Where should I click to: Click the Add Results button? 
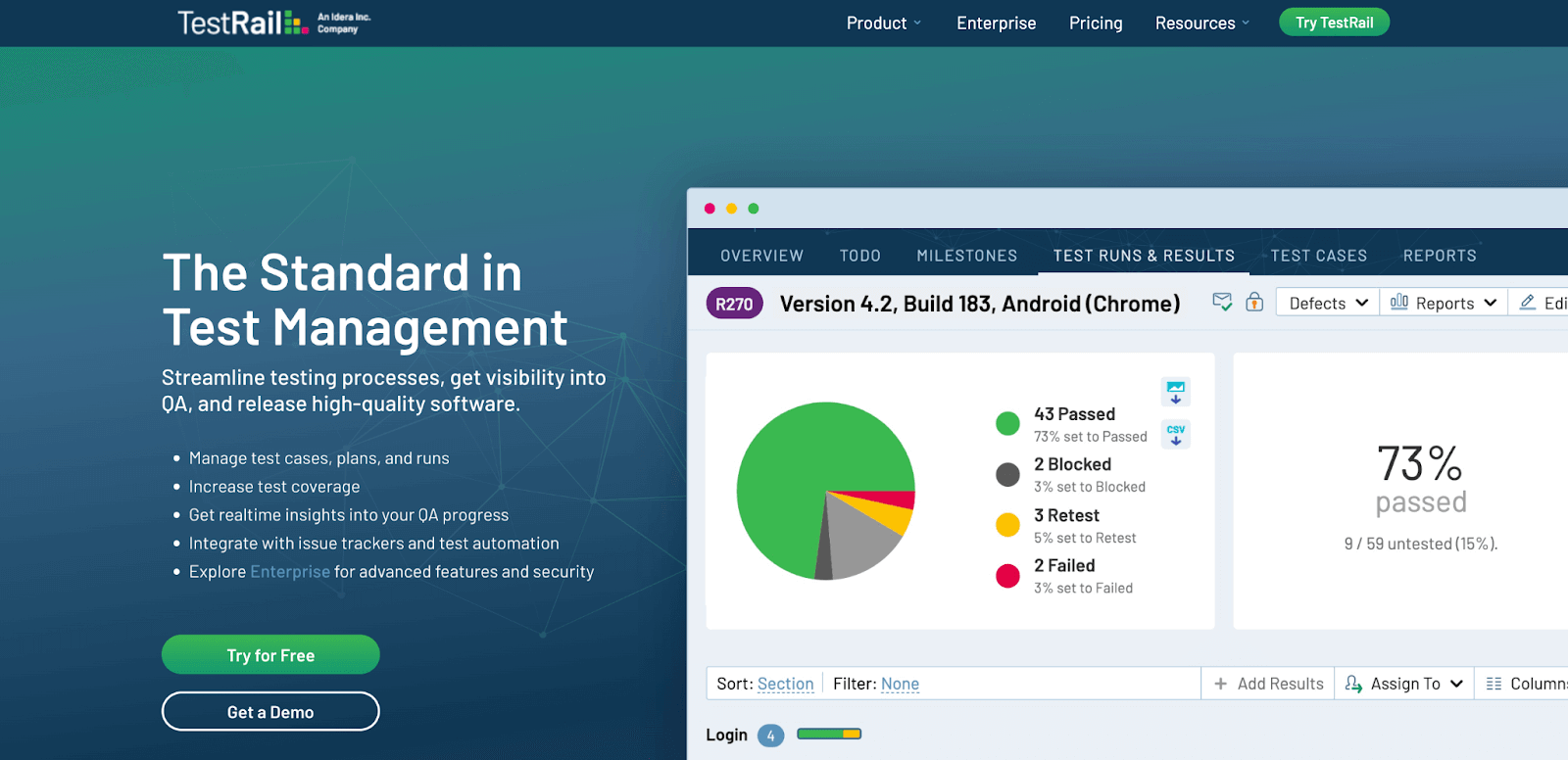[x=1268, y=684]
